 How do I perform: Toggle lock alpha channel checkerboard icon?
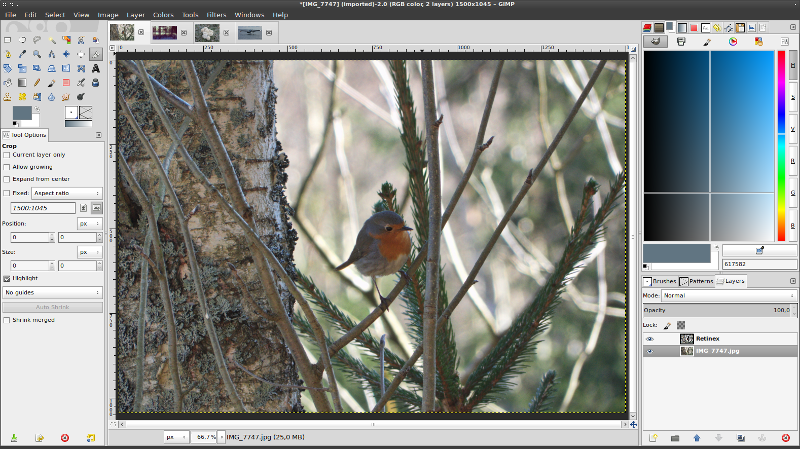point(681,325)
